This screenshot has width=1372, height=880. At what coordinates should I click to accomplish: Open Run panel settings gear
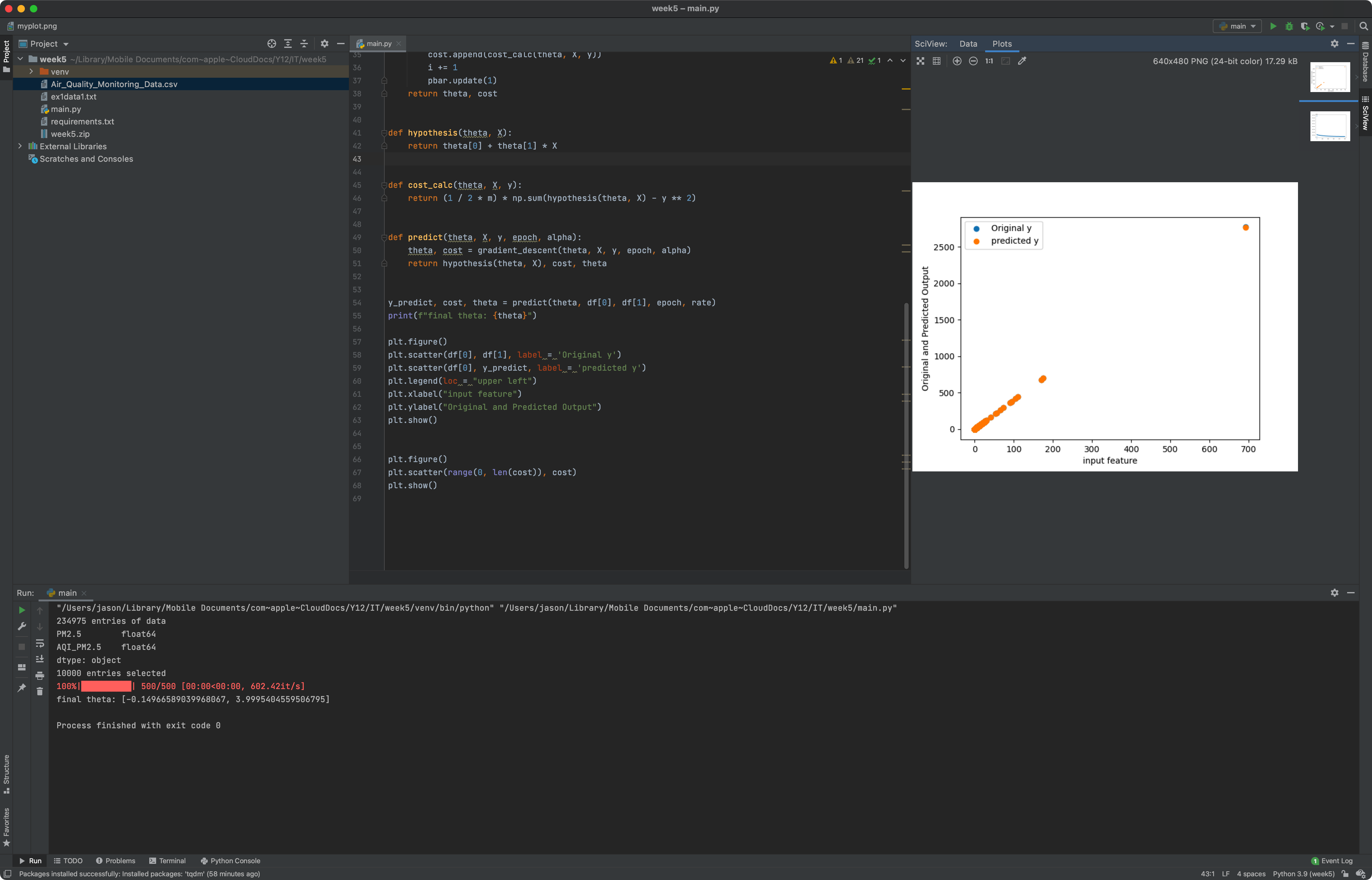pyautogui.click(x=1335, y=593)
